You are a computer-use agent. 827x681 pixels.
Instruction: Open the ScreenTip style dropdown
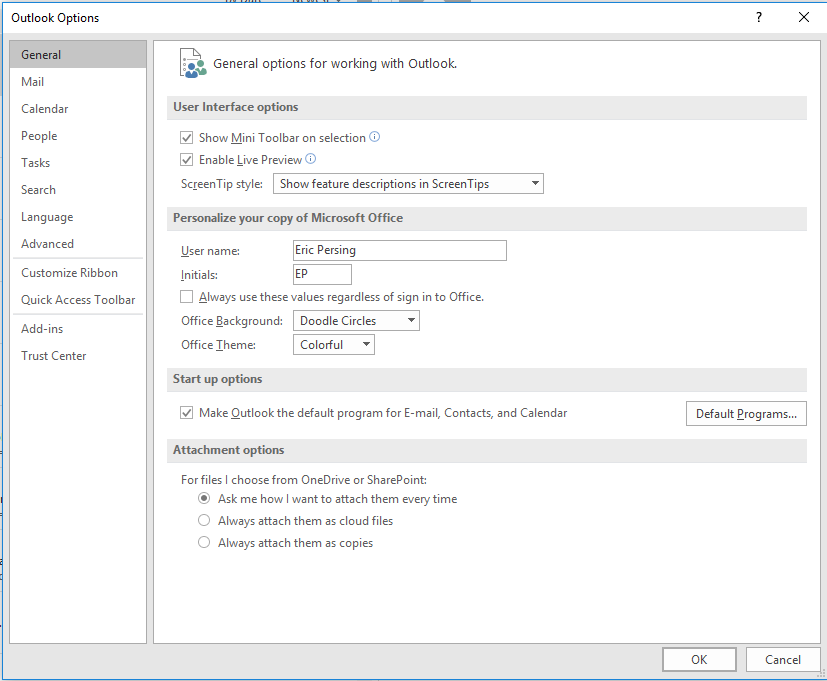coord(408,184)
